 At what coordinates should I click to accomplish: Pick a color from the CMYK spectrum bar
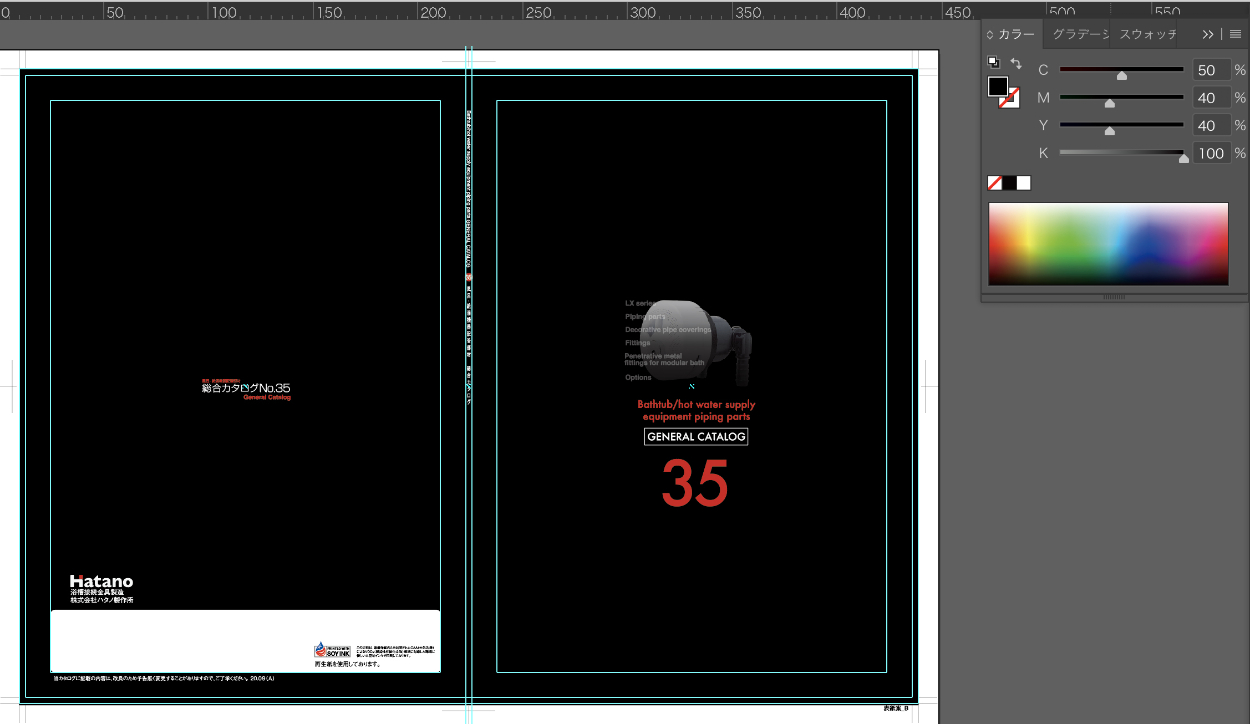[x=1108, y=244]
